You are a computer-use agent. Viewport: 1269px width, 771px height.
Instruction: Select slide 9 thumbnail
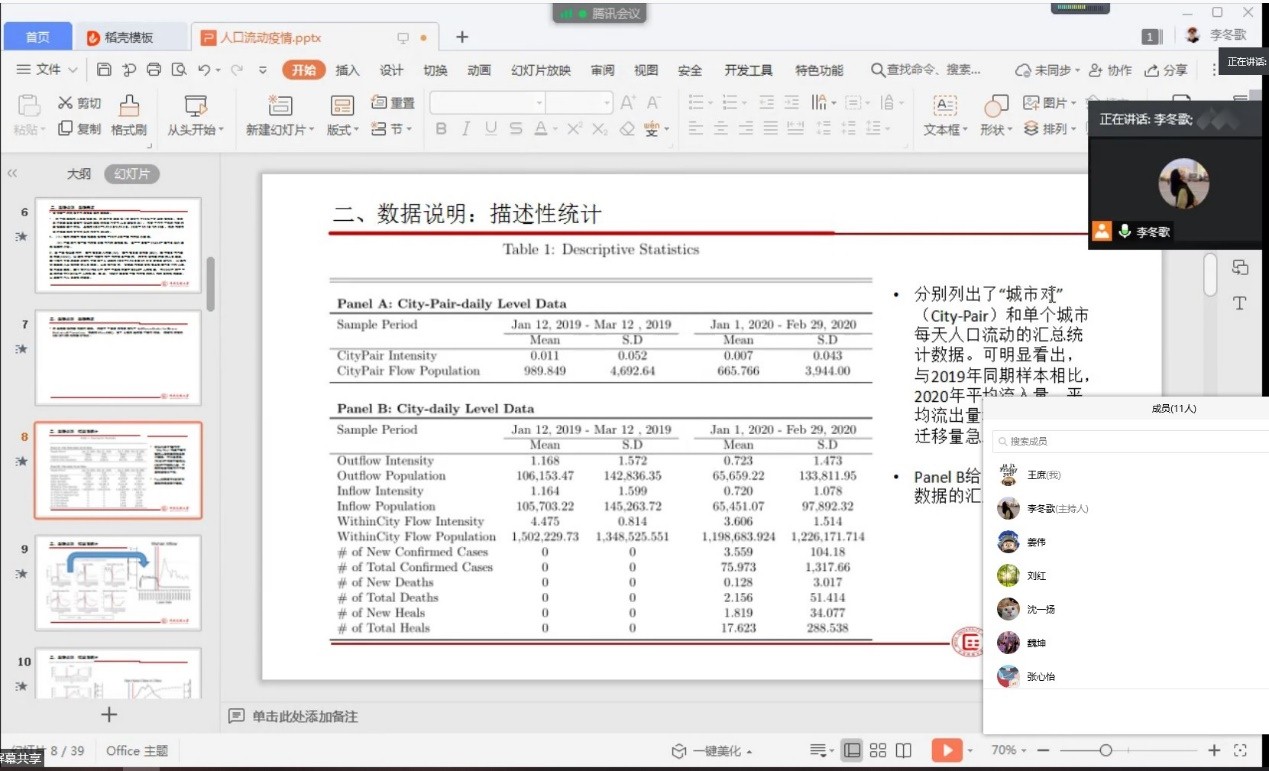coord(118,582)
